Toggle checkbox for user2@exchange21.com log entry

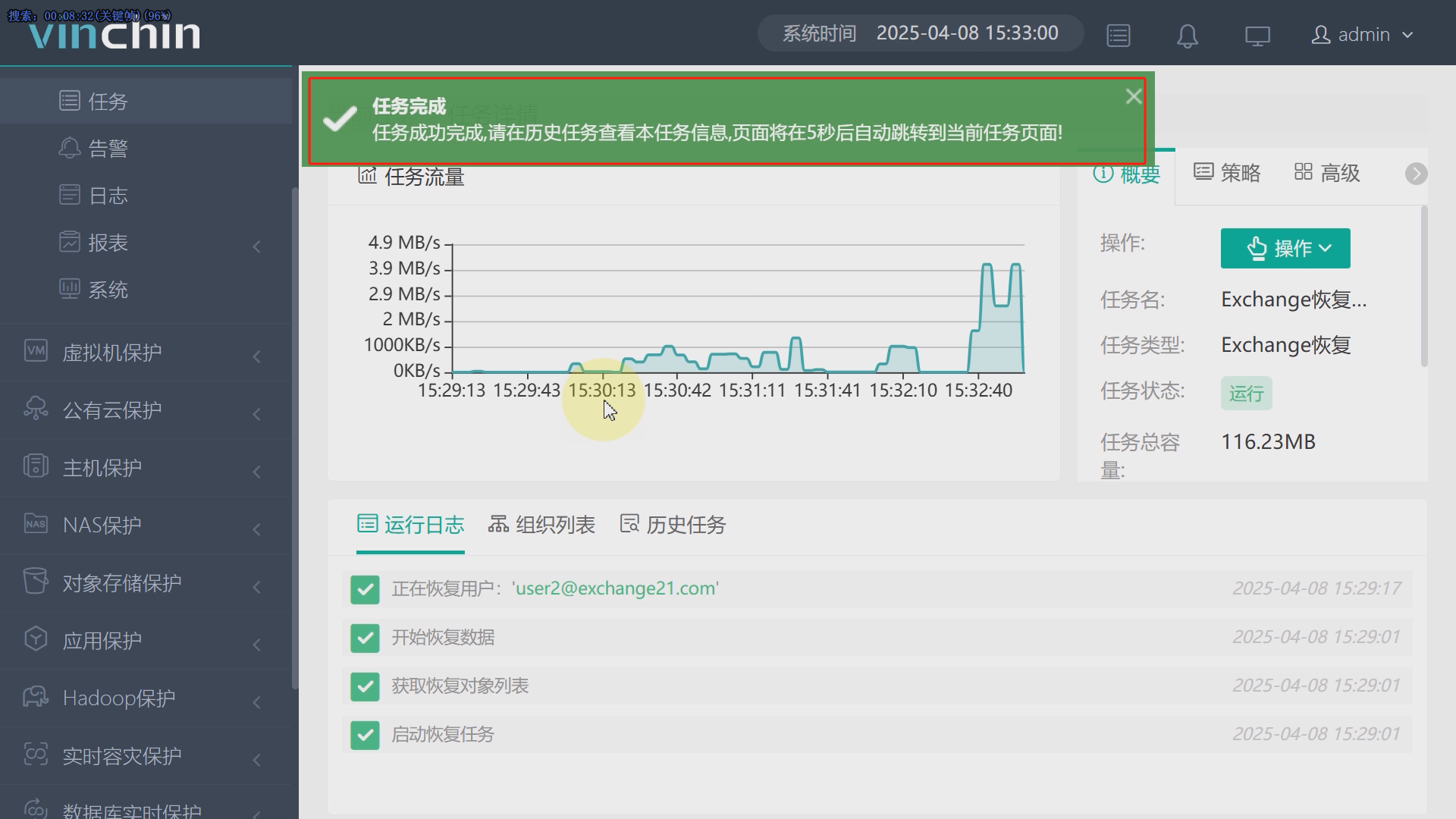pyautogui.click(x=365, y=589)
